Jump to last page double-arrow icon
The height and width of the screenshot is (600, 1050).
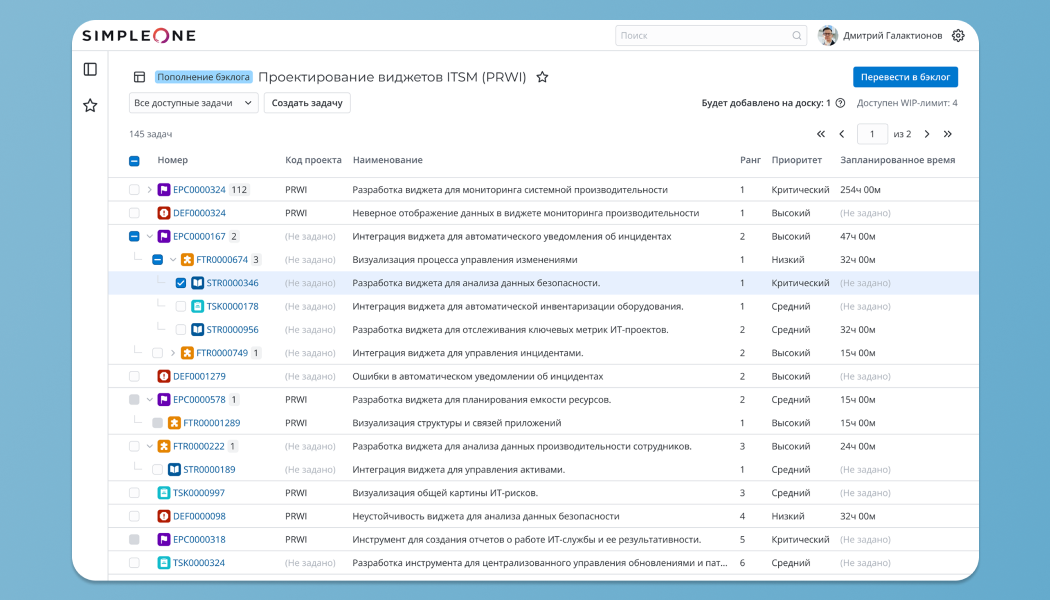[x=948, y=134]
